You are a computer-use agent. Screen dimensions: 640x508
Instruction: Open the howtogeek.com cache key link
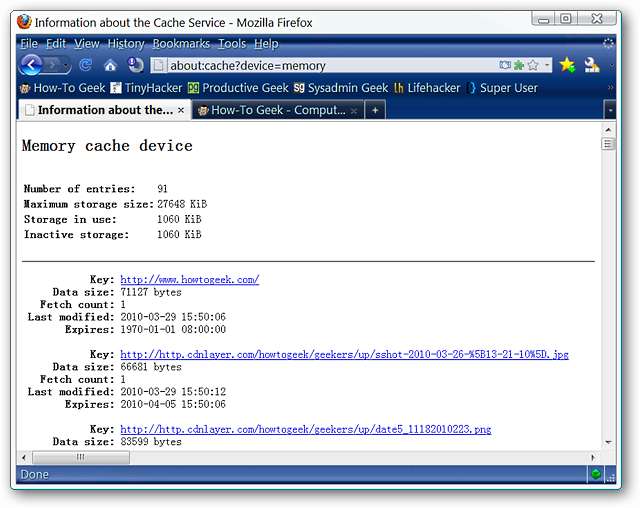pos(189,279)
